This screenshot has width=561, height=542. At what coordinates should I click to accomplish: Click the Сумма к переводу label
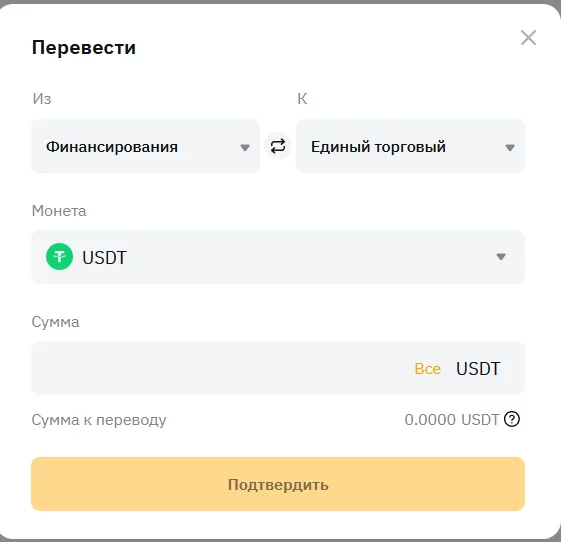pos(99,420)
